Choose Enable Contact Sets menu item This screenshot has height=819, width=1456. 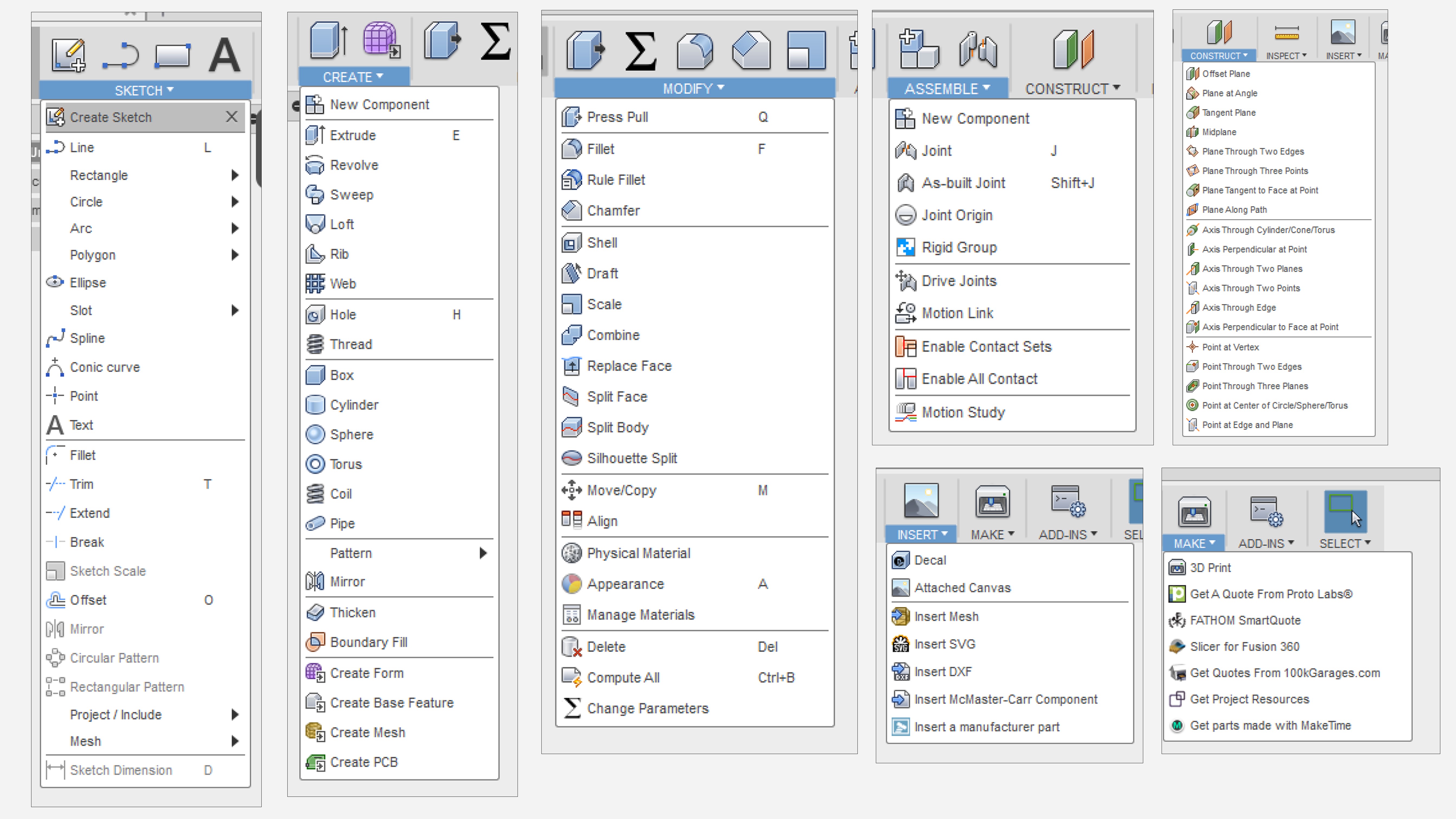point(986,346)
